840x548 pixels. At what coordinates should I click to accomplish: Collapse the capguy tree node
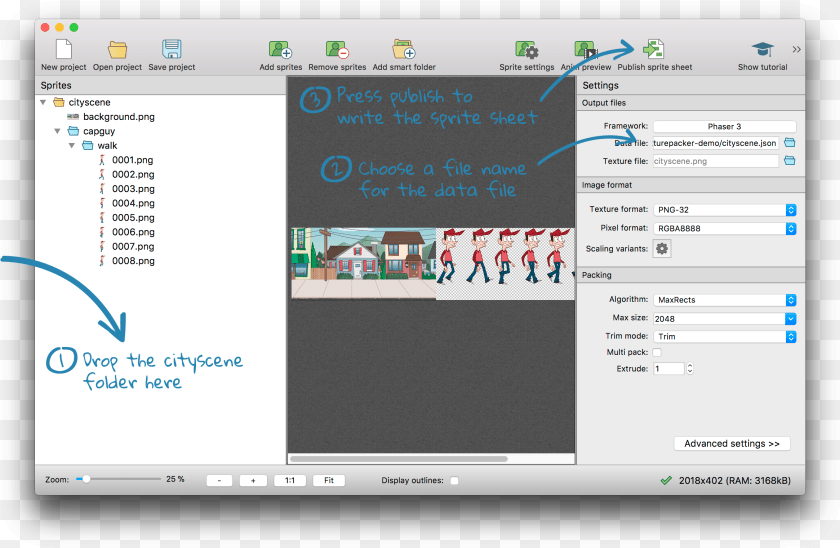point(57,131)
